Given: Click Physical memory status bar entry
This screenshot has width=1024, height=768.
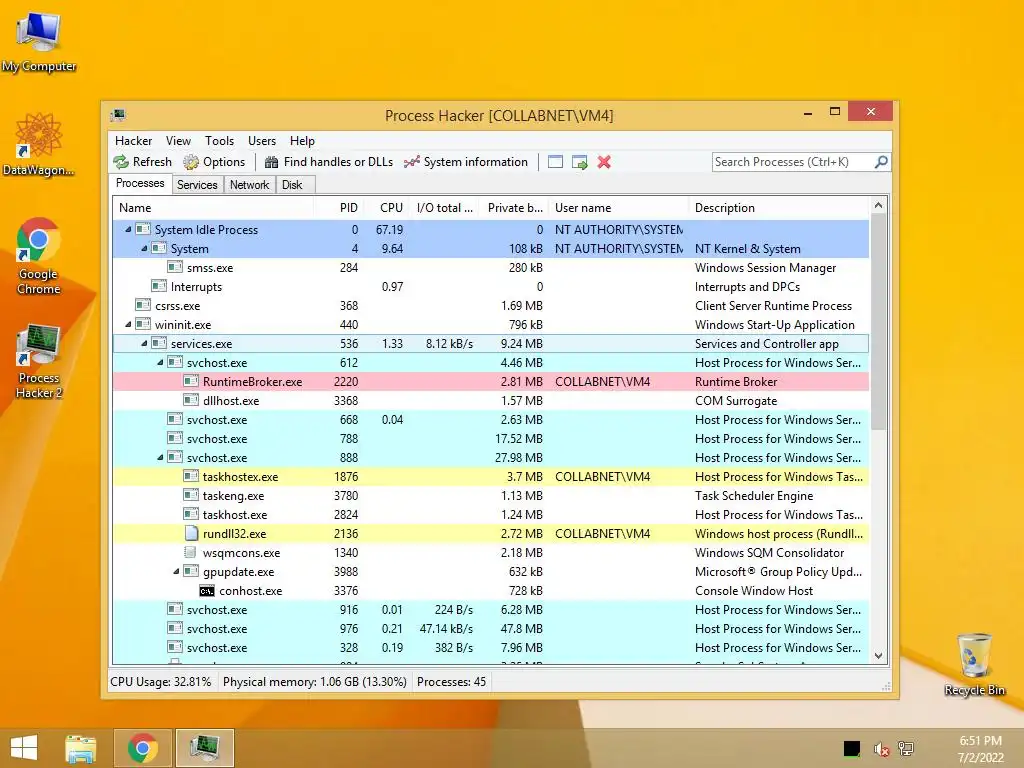Looking at the screenshot, I should point(315,682).
